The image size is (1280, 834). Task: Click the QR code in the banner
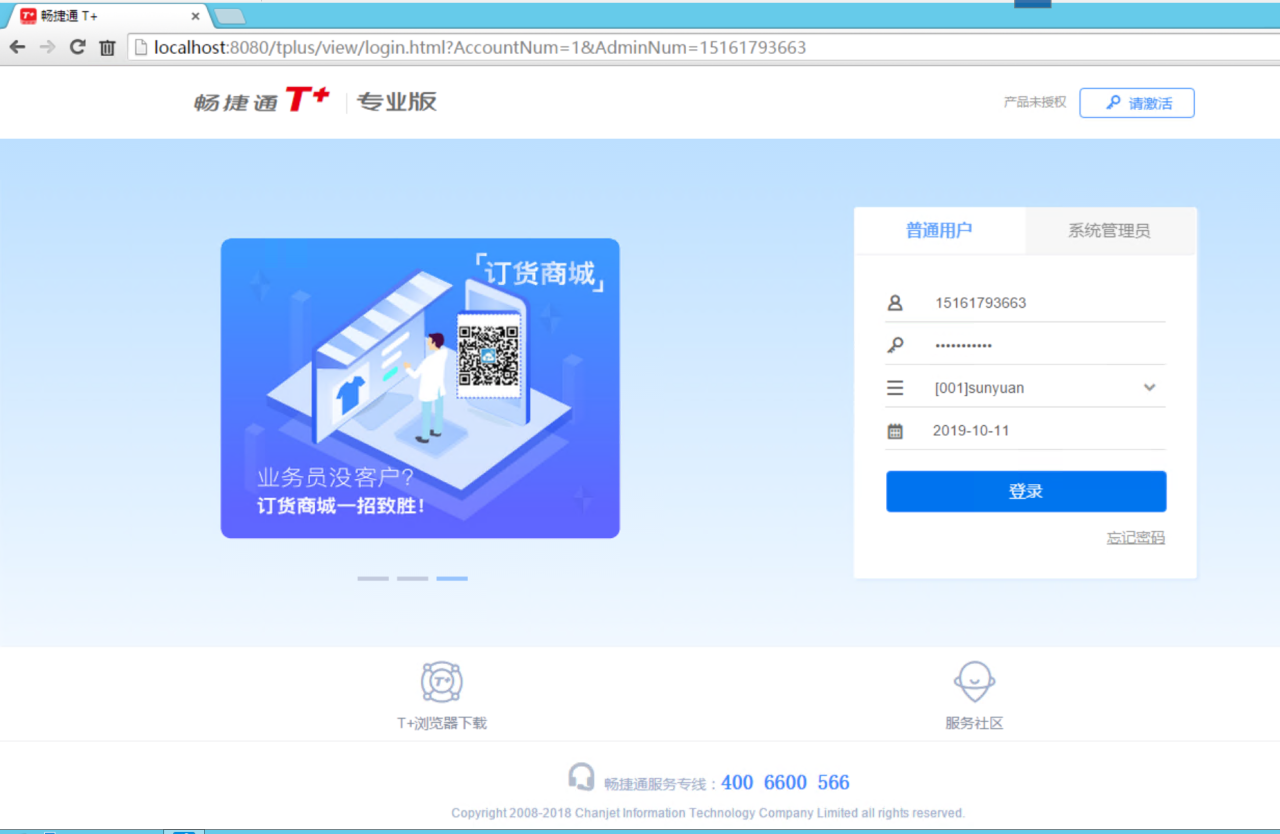point(489,356)
